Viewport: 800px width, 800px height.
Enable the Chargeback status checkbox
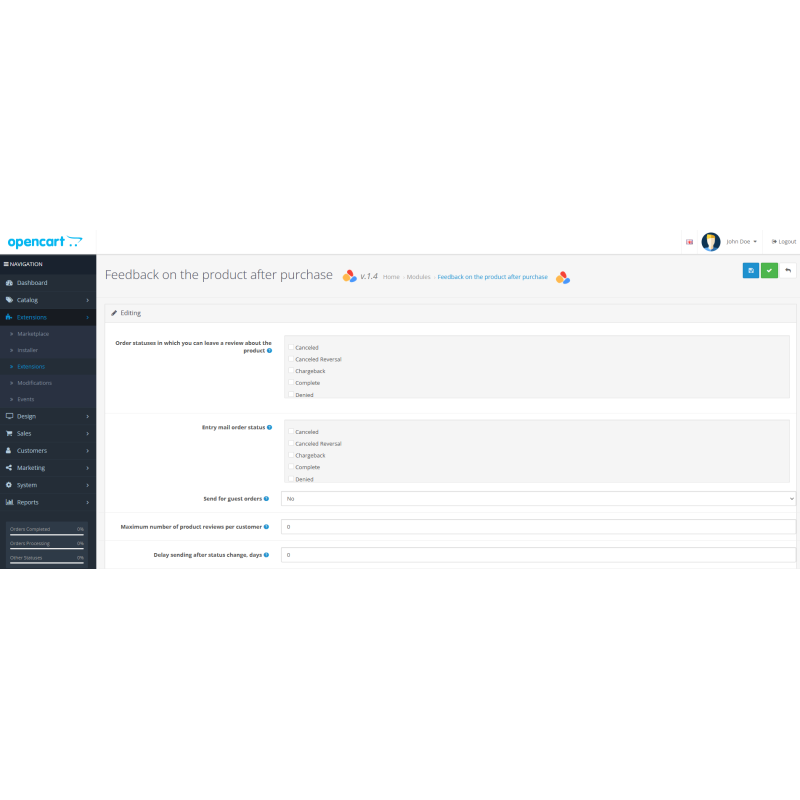290,371
